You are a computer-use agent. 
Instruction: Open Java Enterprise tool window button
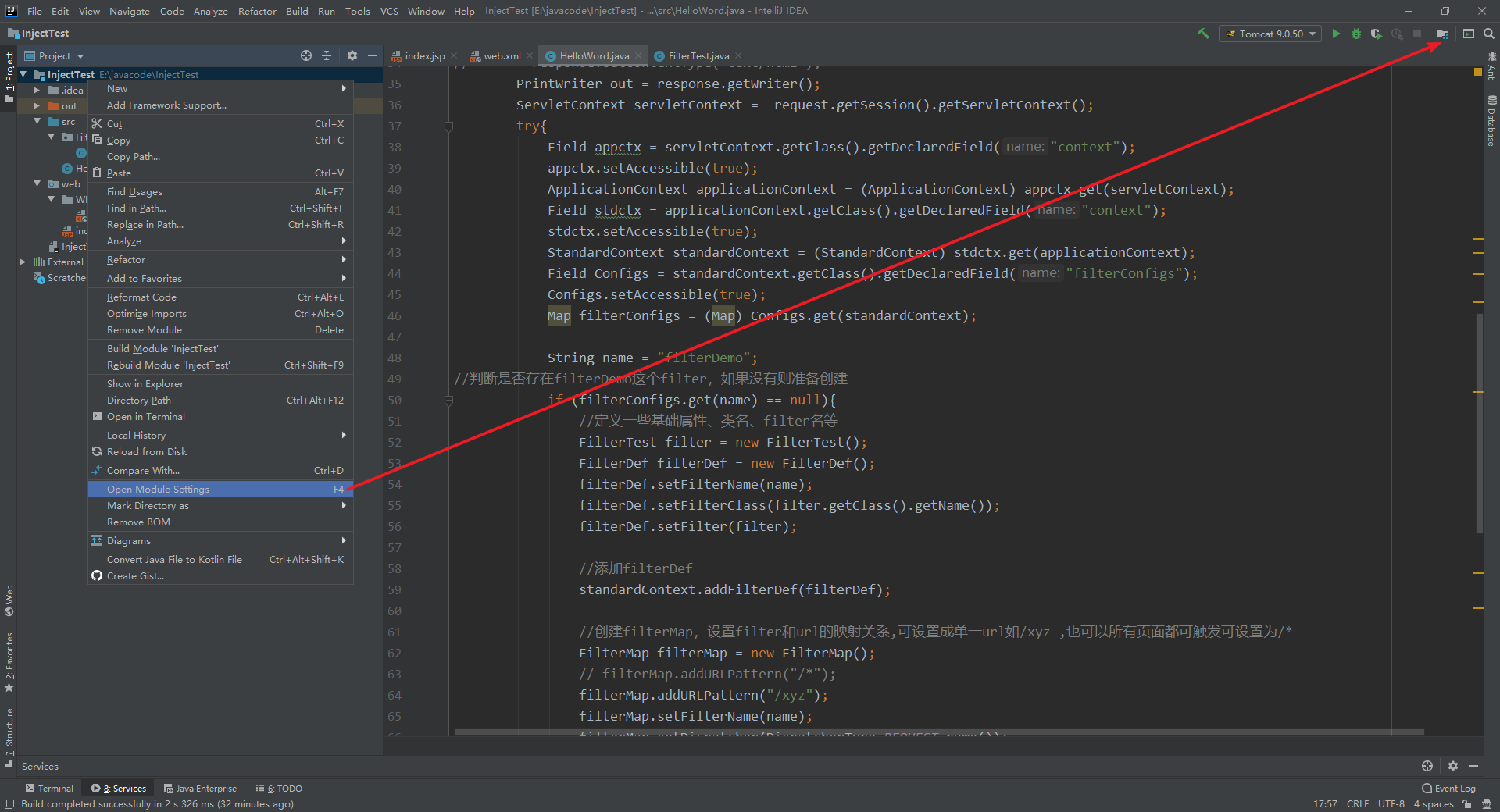click(200, 788)
